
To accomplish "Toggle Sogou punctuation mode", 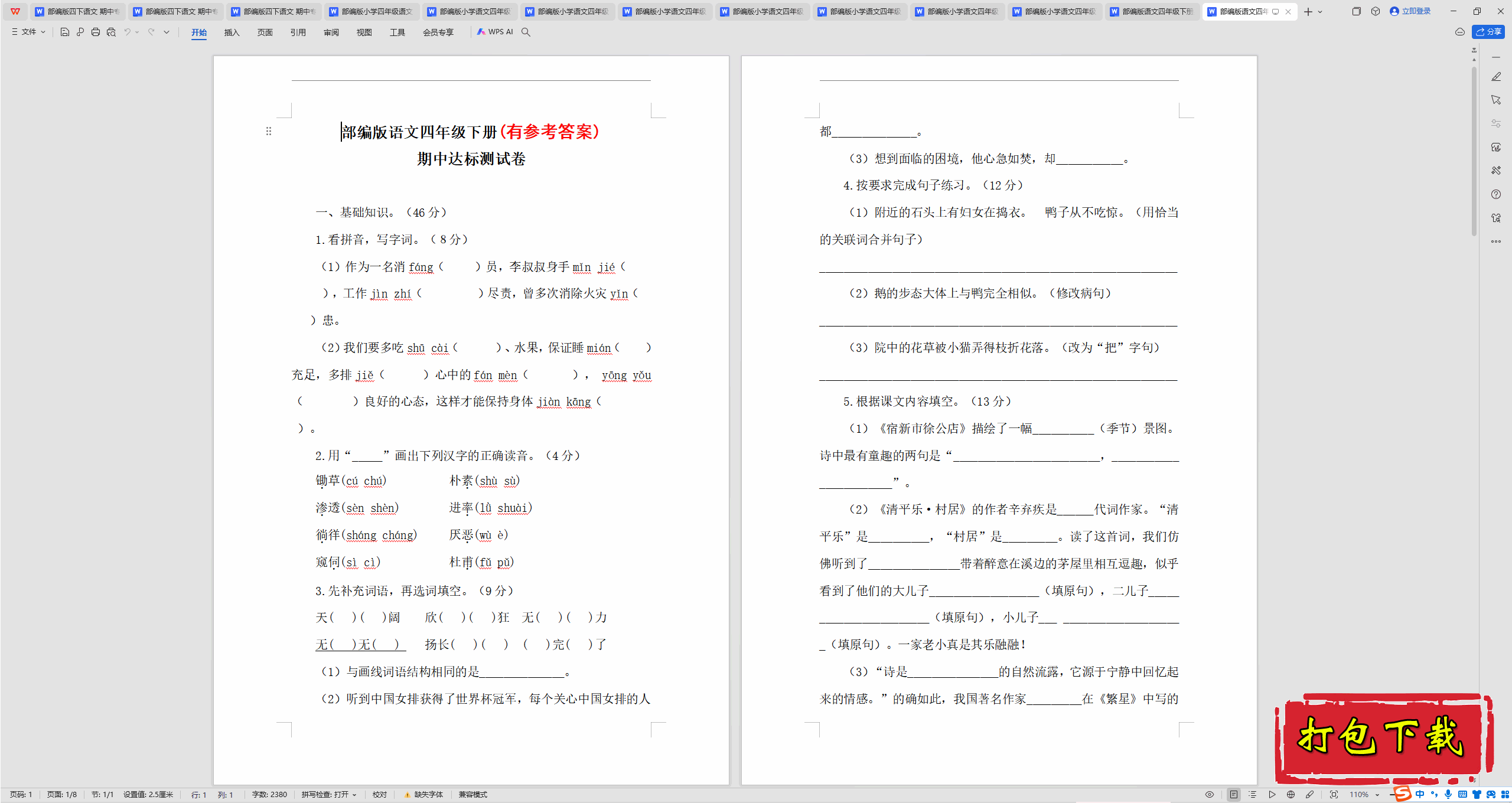I will [1434, 795].
